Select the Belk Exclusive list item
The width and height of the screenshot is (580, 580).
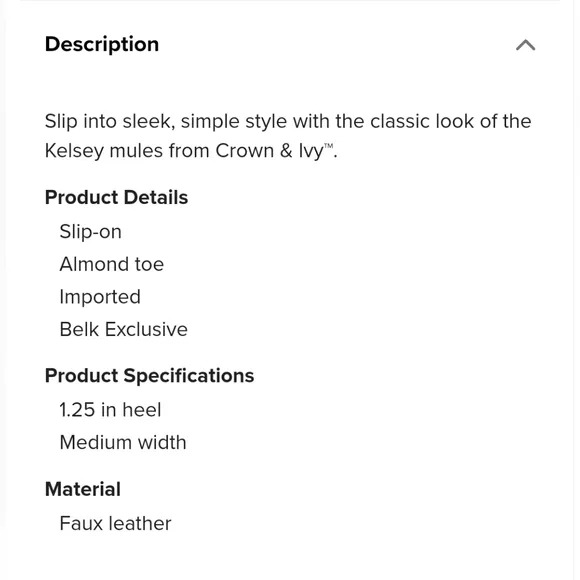pos(124,329)
